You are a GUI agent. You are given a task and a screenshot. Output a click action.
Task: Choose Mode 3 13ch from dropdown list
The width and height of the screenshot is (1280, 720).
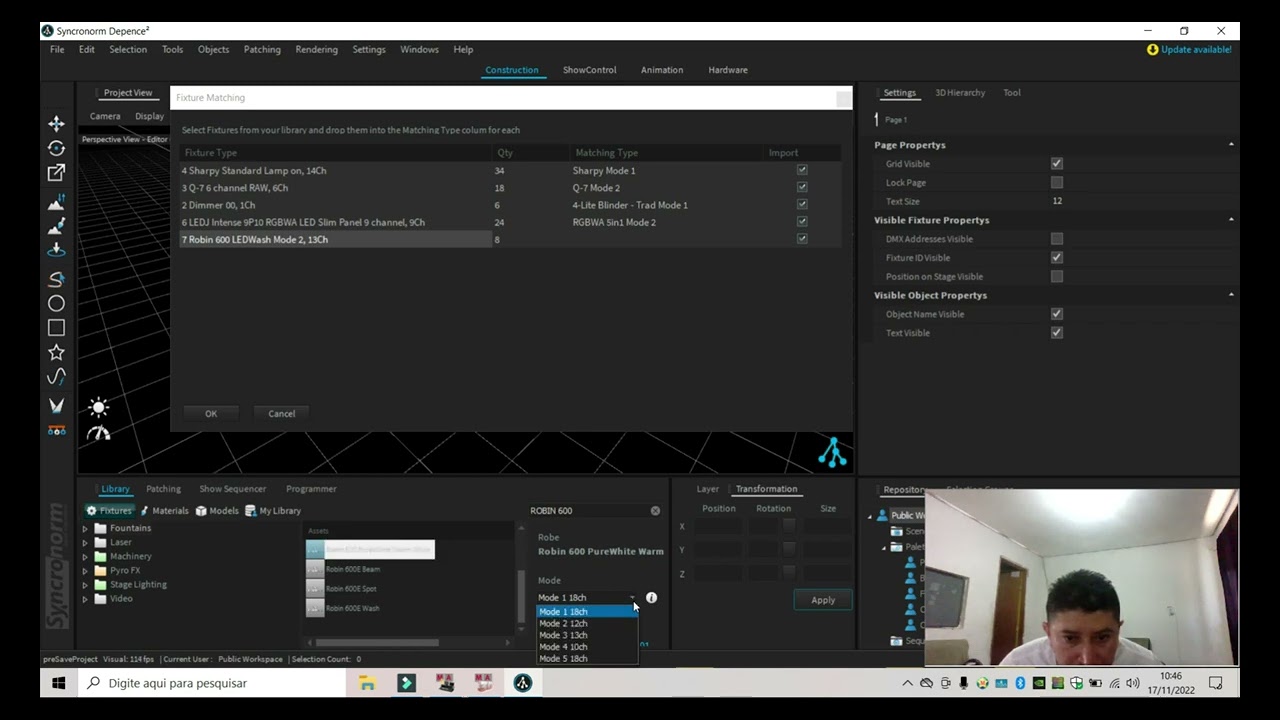587,635
